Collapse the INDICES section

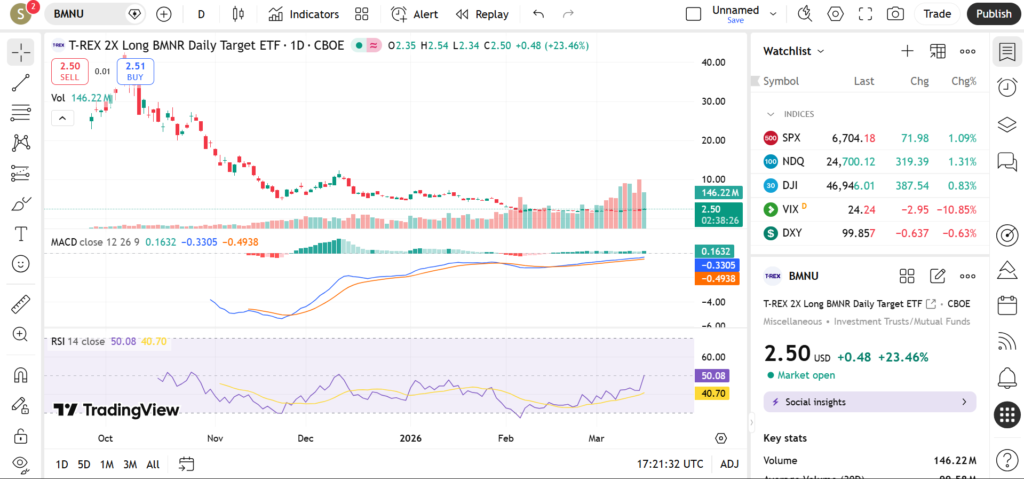click(x=771, y=114)
